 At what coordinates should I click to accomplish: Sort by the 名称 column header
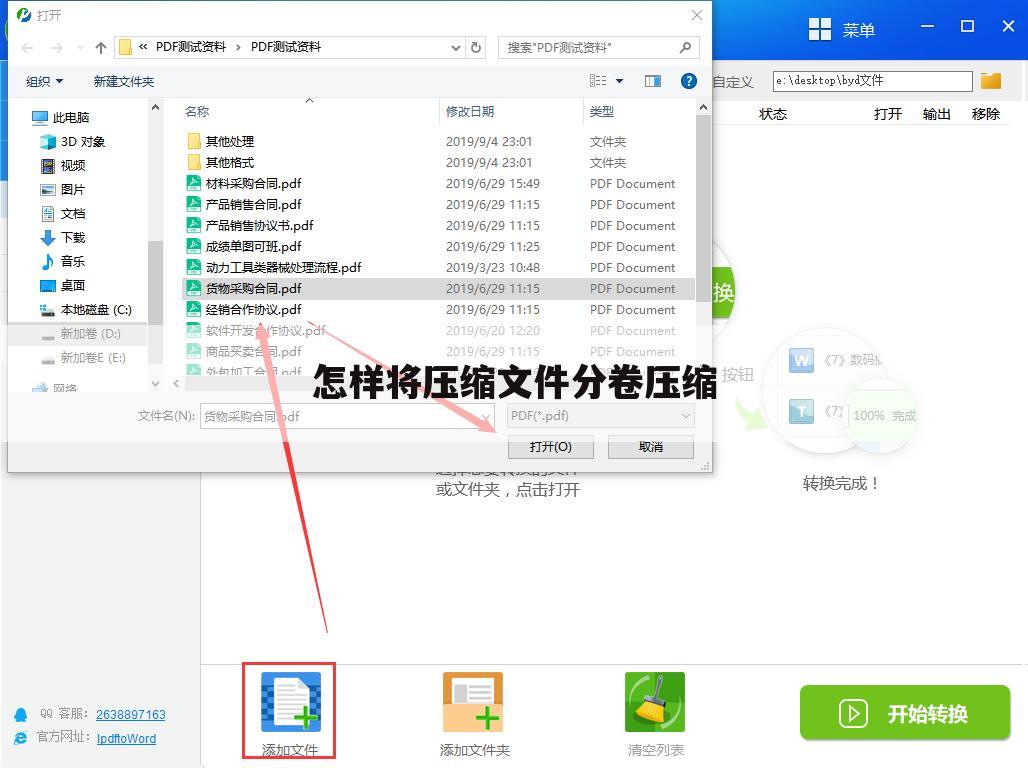(x=197, y=111)
